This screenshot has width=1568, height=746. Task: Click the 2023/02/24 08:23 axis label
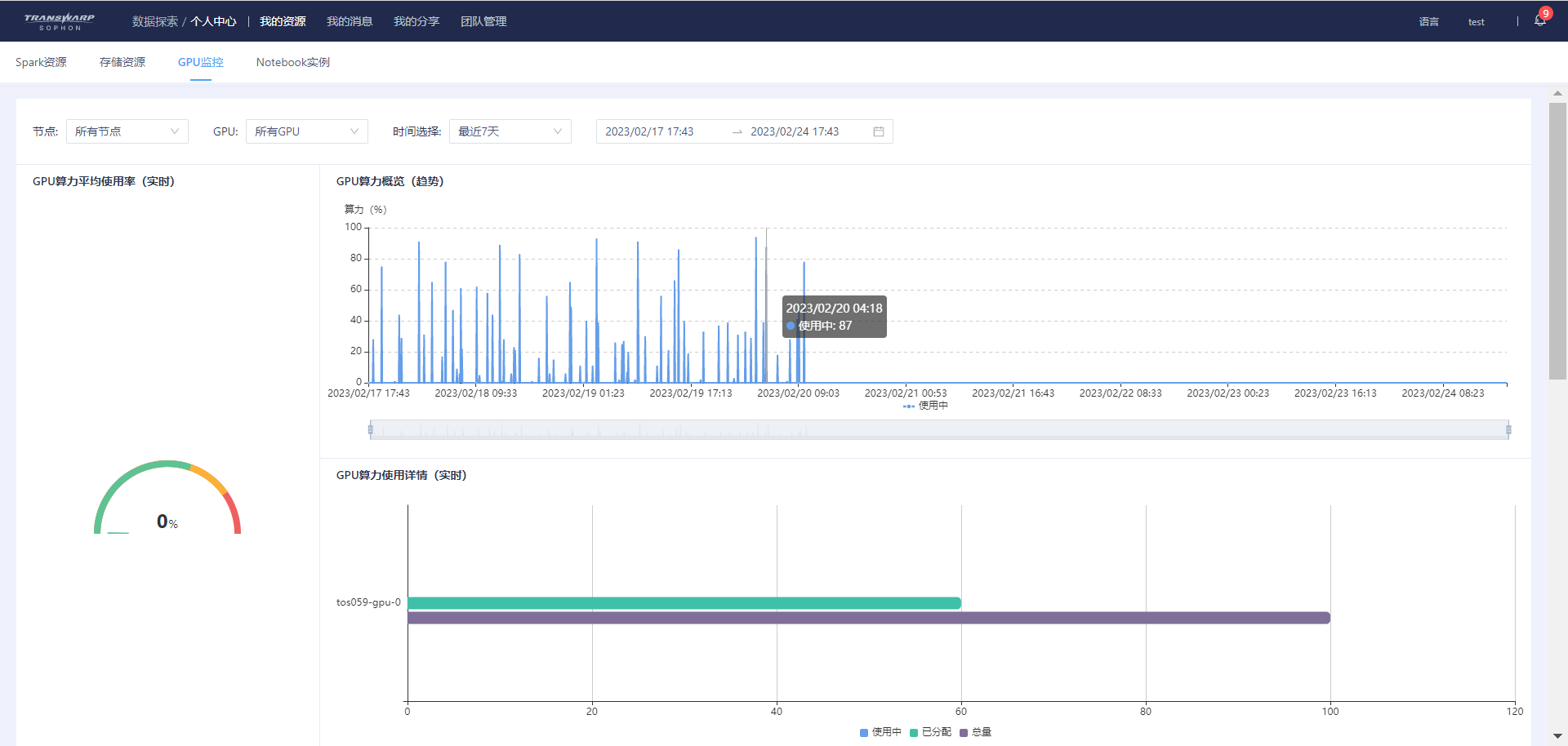tap(1443, 393)
